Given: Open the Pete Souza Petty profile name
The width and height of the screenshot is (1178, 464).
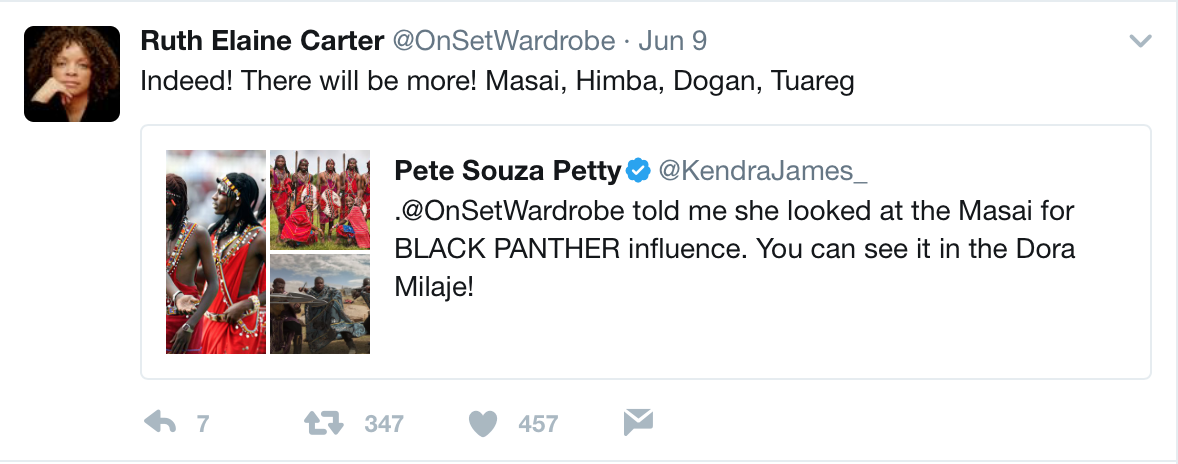Looking at the screenshot, I should (508, 171).
